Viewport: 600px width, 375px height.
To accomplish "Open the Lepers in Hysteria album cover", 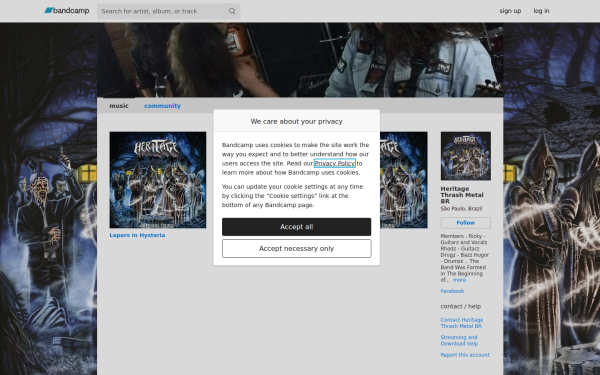I will coord(158,180).
